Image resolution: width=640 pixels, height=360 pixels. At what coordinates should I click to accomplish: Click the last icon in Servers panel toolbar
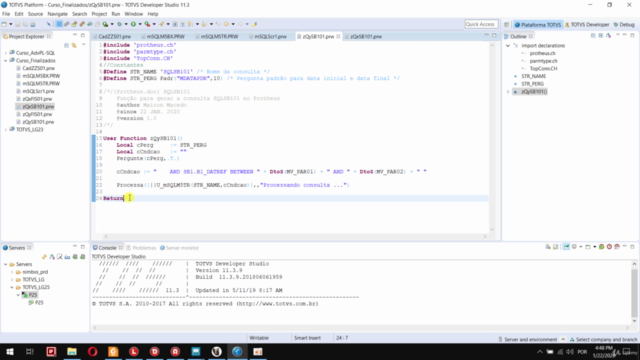click(x=83, y=257)
